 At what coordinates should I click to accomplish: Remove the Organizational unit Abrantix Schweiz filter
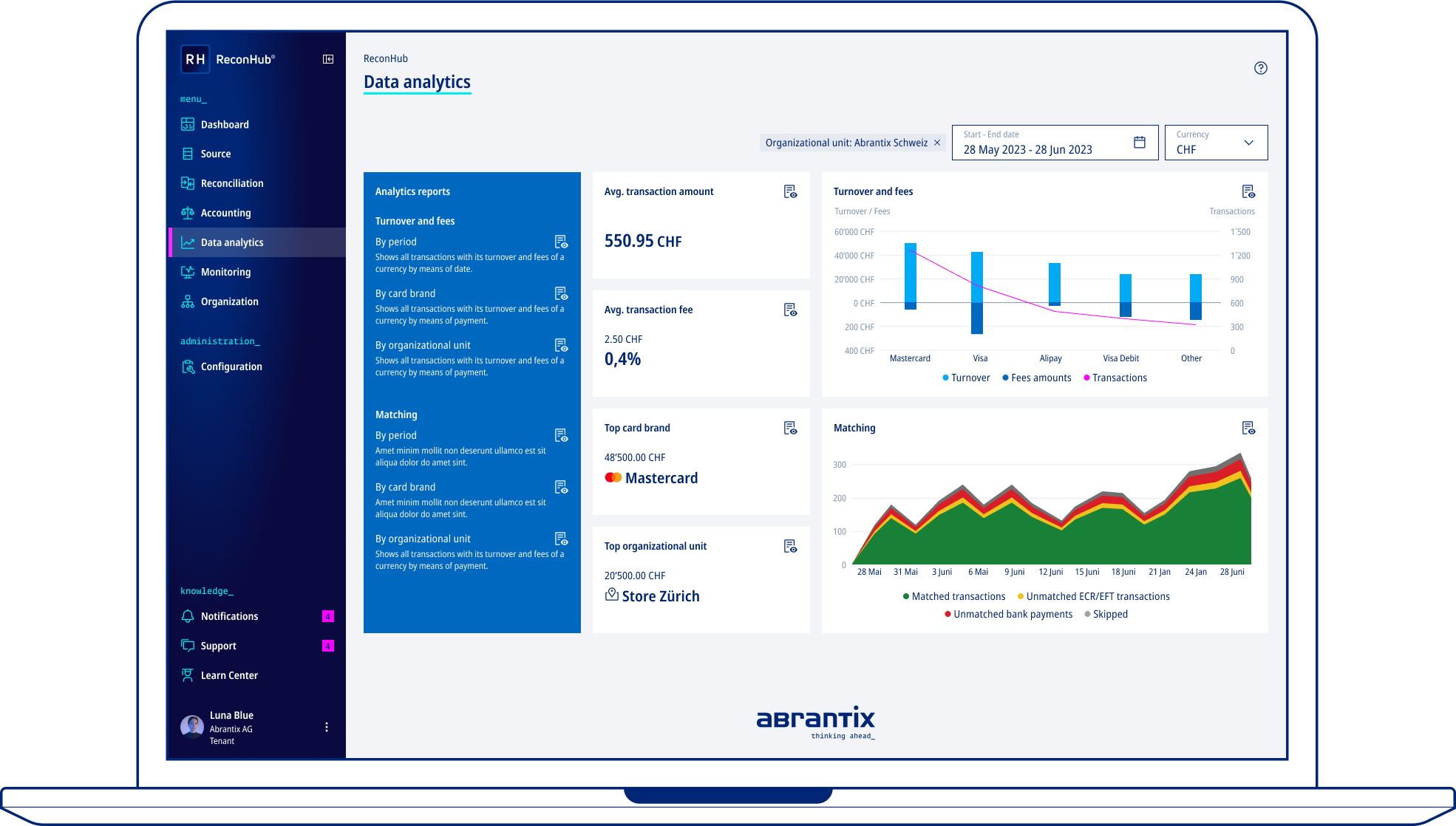click(937, 143)
